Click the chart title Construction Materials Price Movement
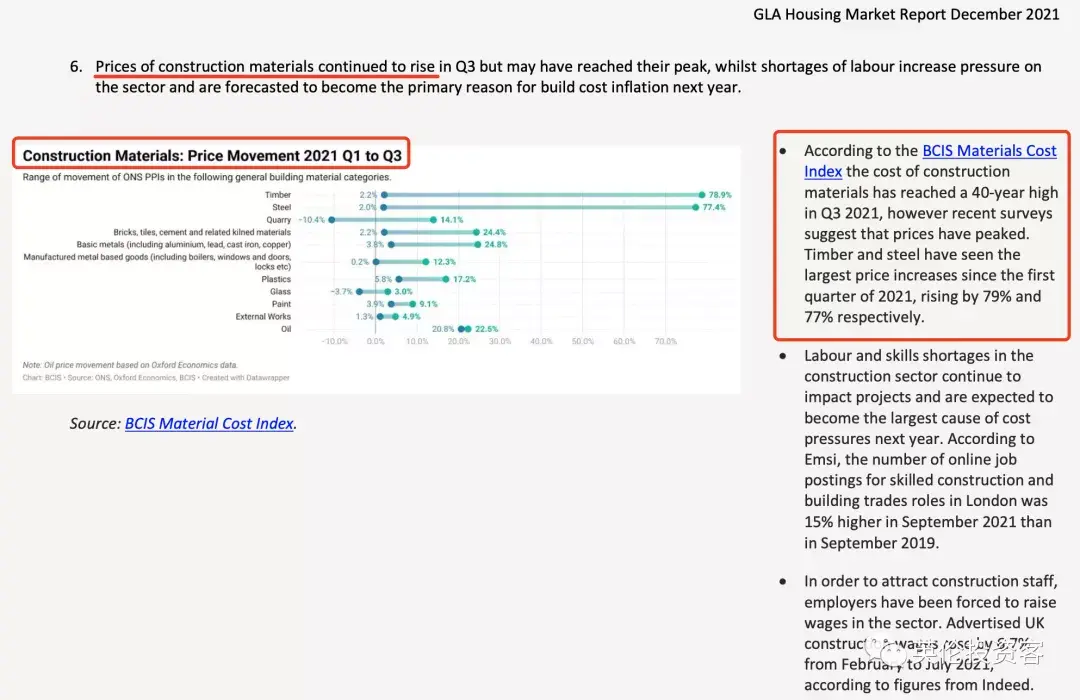This screenshot has width=1080, height=700. point(211,156)
